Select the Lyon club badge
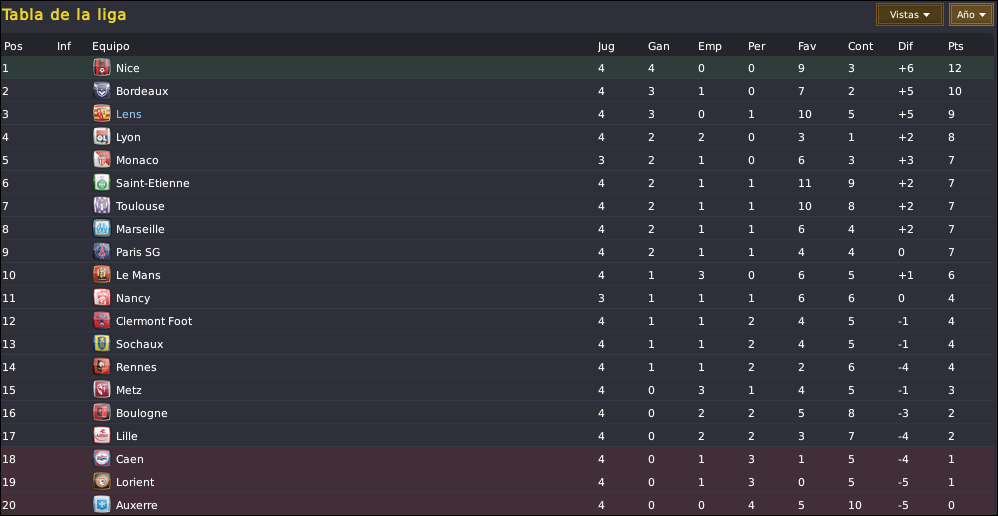 (101, 137)
